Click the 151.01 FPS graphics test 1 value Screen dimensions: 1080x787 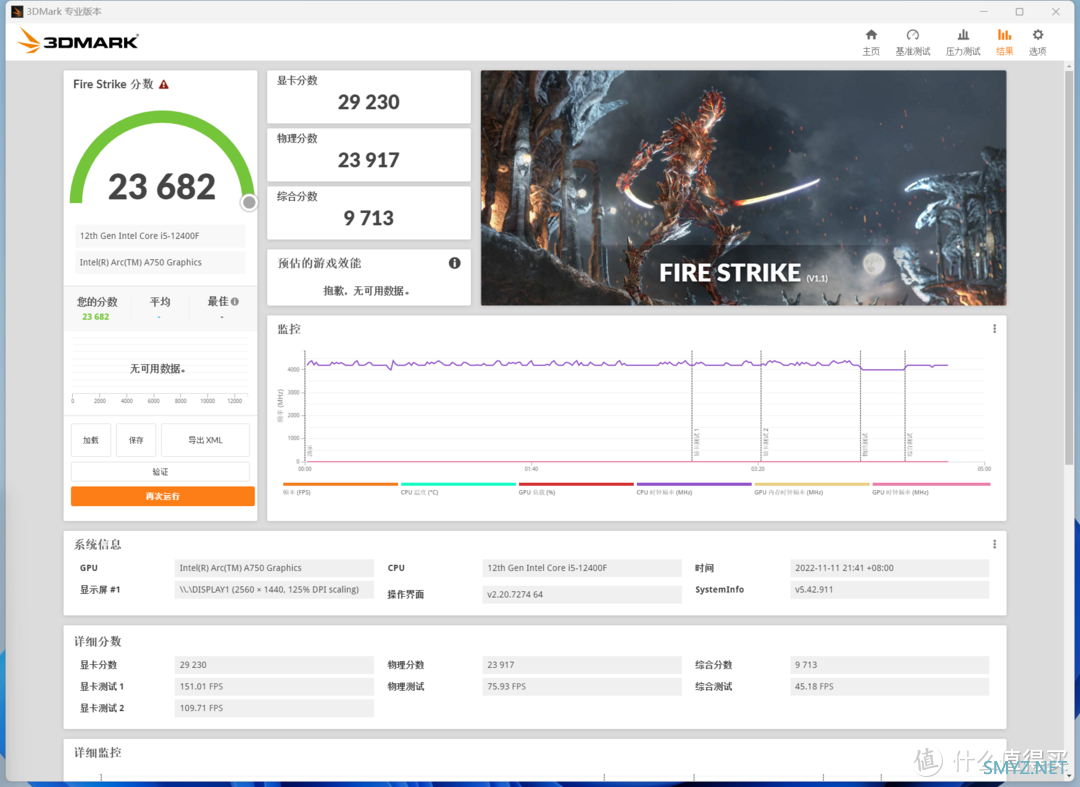click(x=274, y=686)
